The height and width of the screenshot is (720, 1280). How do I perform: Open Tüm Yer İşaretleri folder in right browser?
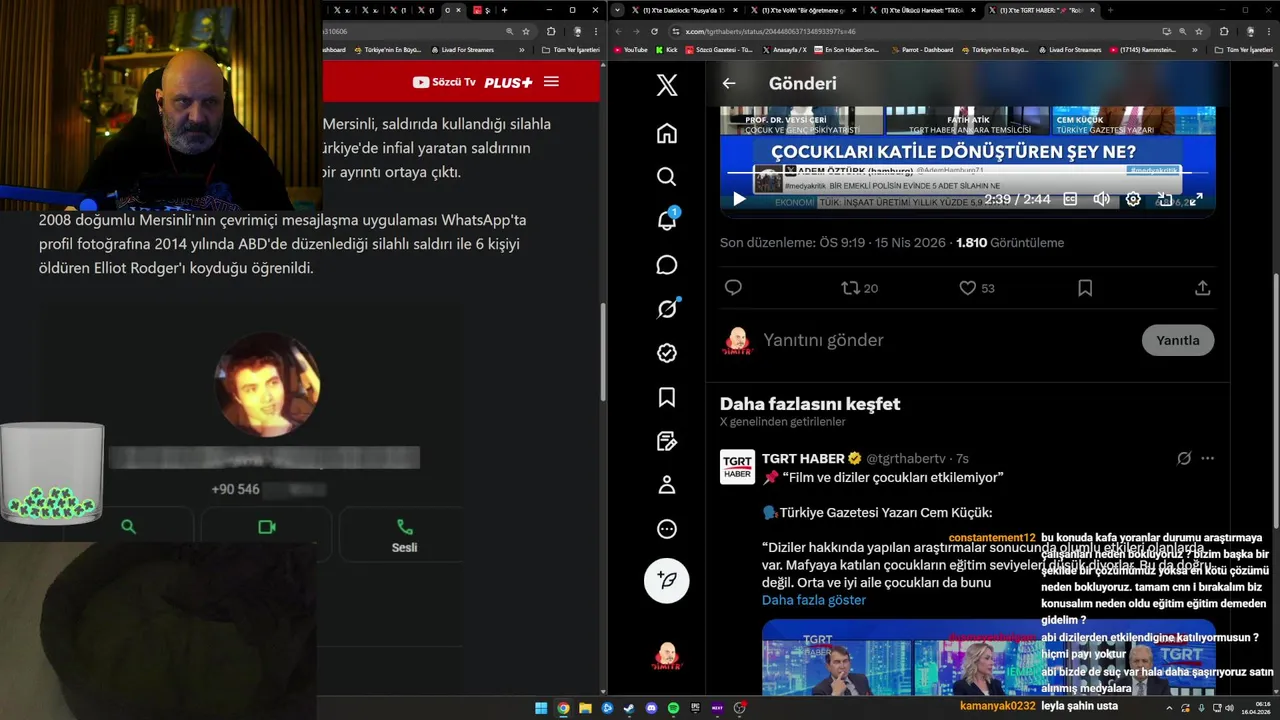tap(1244, 49)
